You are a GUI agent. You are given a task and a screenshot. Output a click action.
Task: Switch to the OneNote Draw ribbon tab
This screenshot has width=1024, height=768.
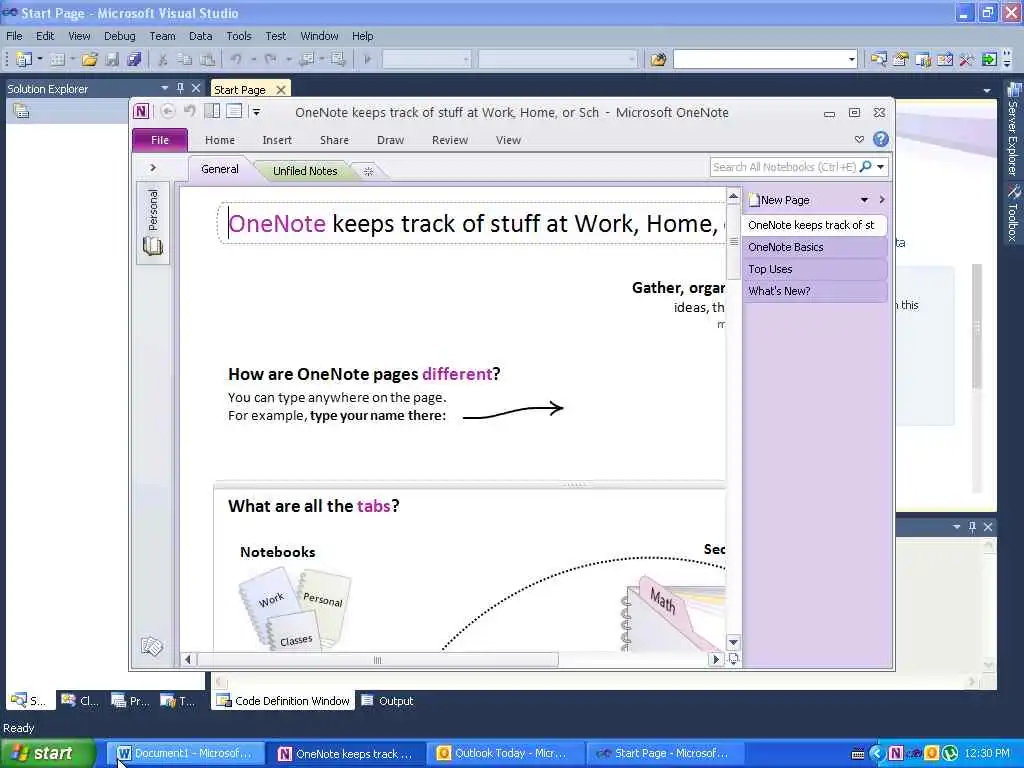pos(390,140)
